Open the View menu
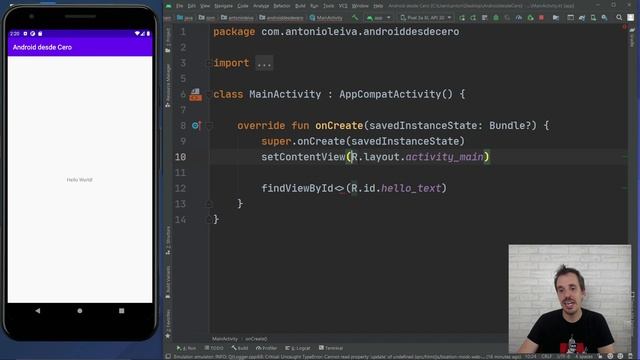 pyautogui.click(x=205, y=6)
